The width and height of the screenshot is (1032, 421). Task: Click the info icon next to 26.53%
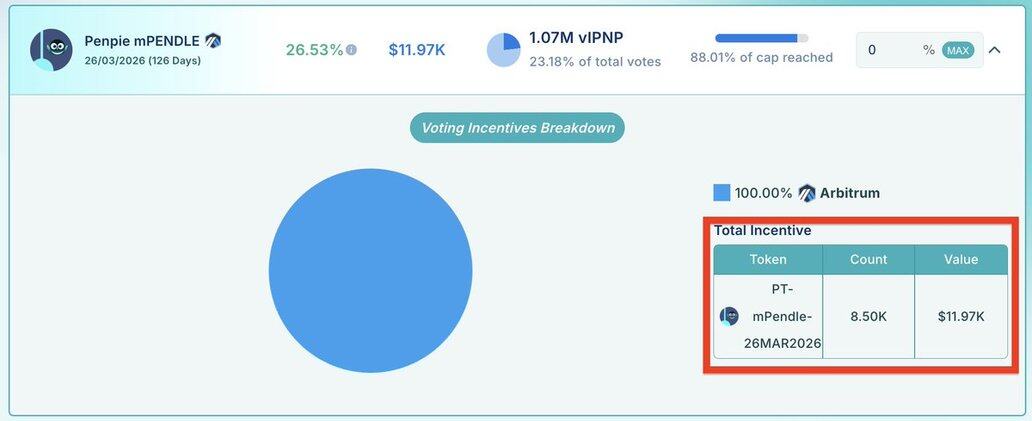(351, 50)
